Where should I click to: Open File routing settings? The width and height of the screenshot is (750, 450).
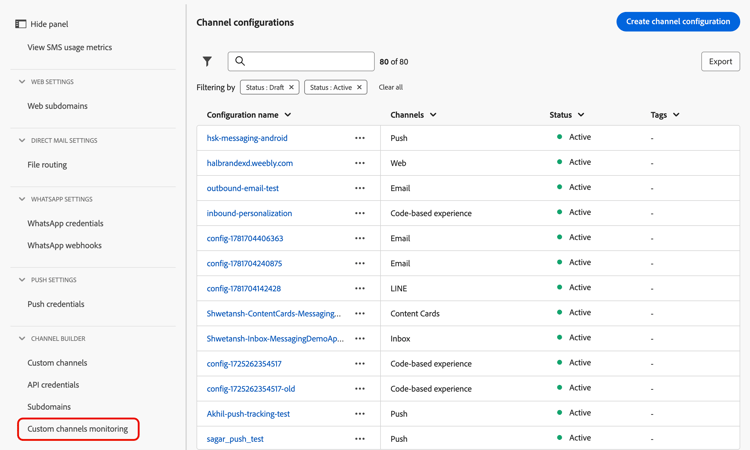tap(47, 165)
